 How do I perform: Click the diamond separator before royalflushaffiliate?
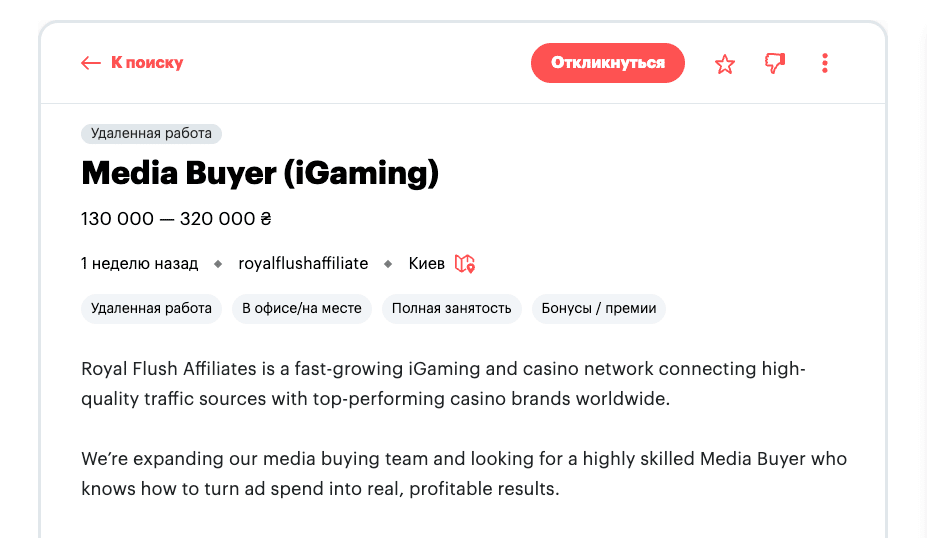coord(218,264)
